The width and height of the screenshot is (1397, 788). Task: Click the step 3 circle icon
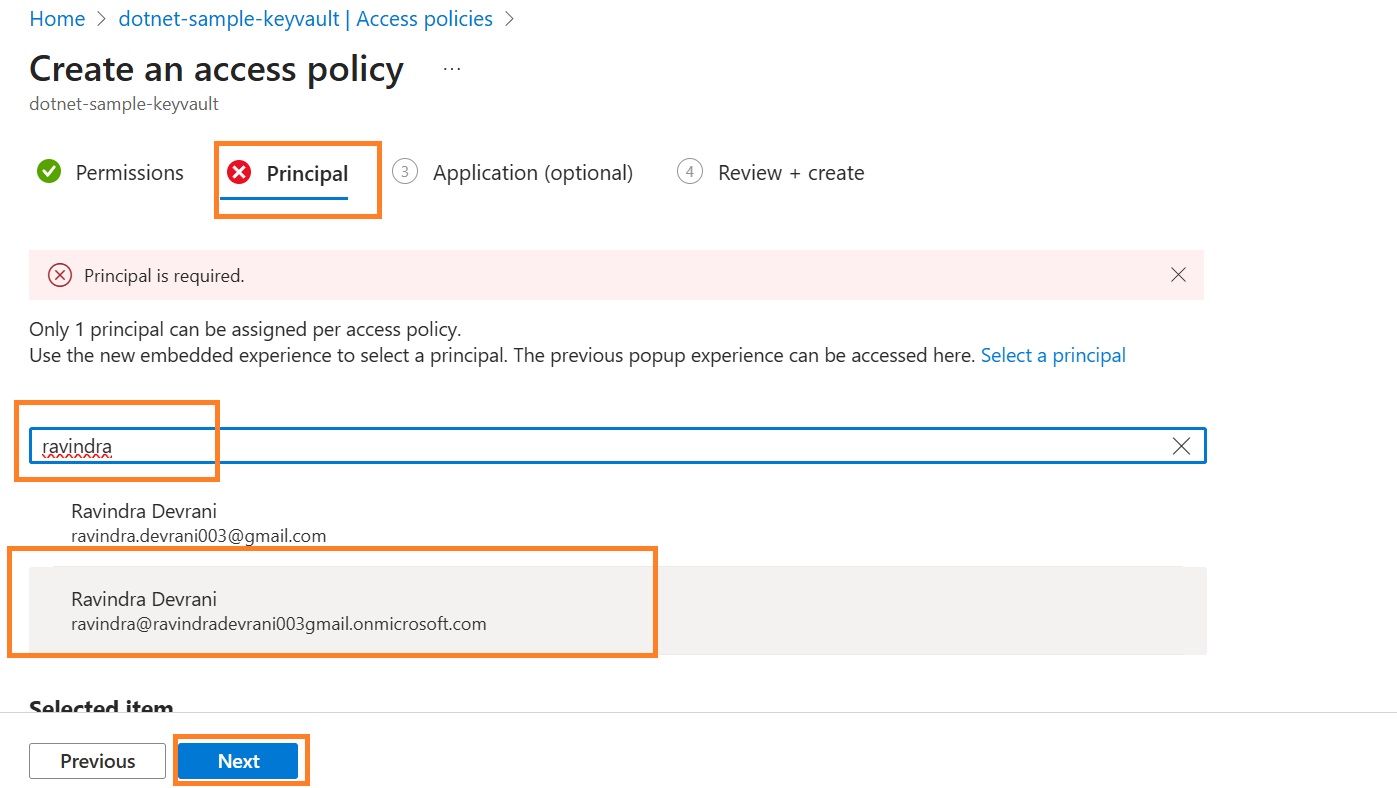click(x=405, y=172)
